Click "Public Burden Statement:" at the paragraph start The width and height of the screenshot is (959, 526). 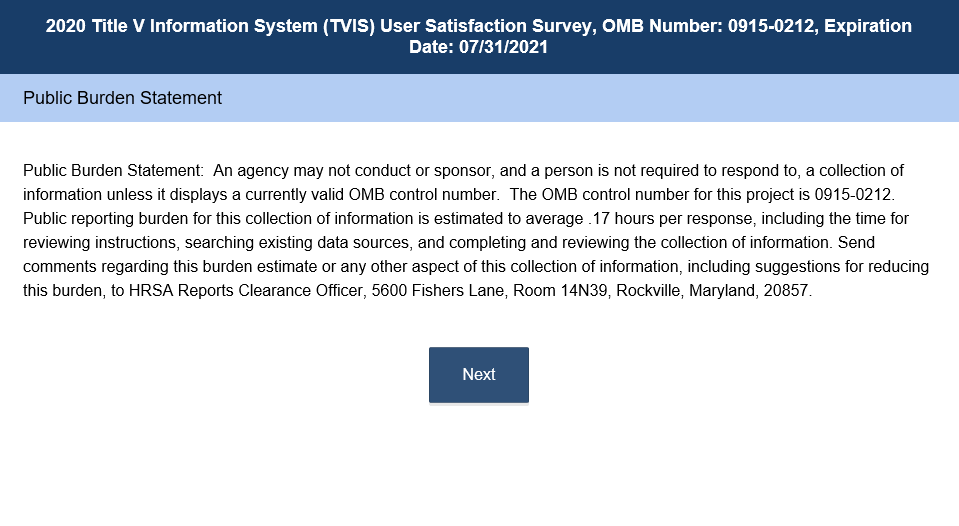click(x=113, y=170)
